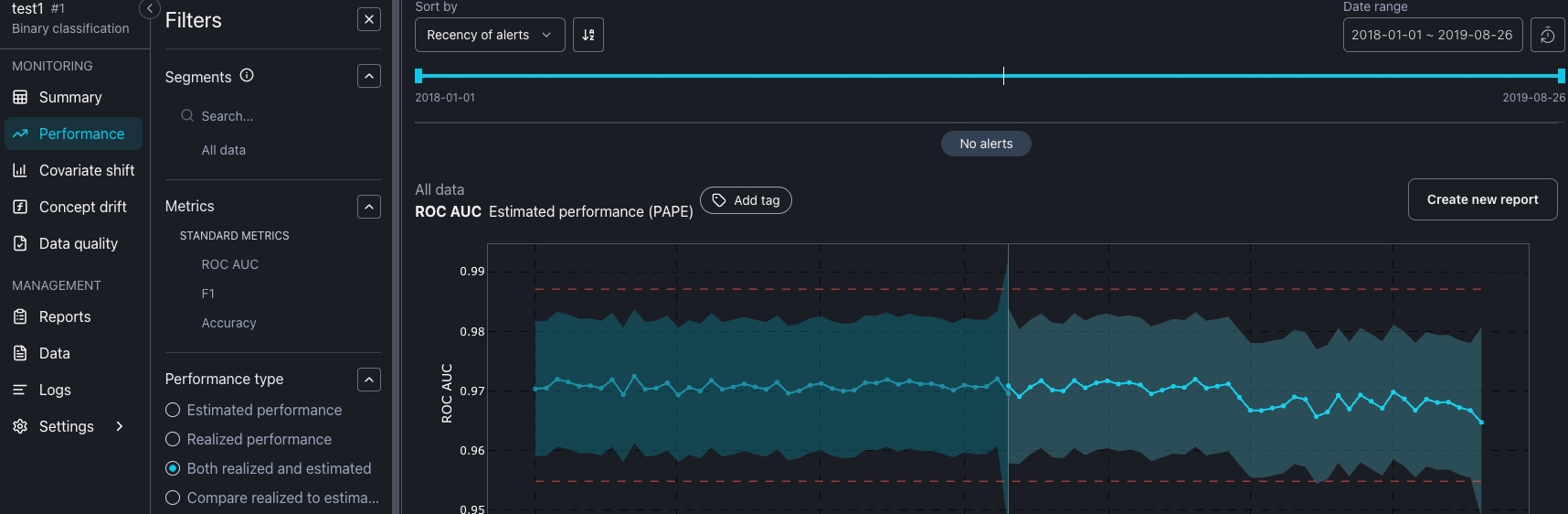Click the Segments info icon
1568x514 pixels.
tap(247, 76)
